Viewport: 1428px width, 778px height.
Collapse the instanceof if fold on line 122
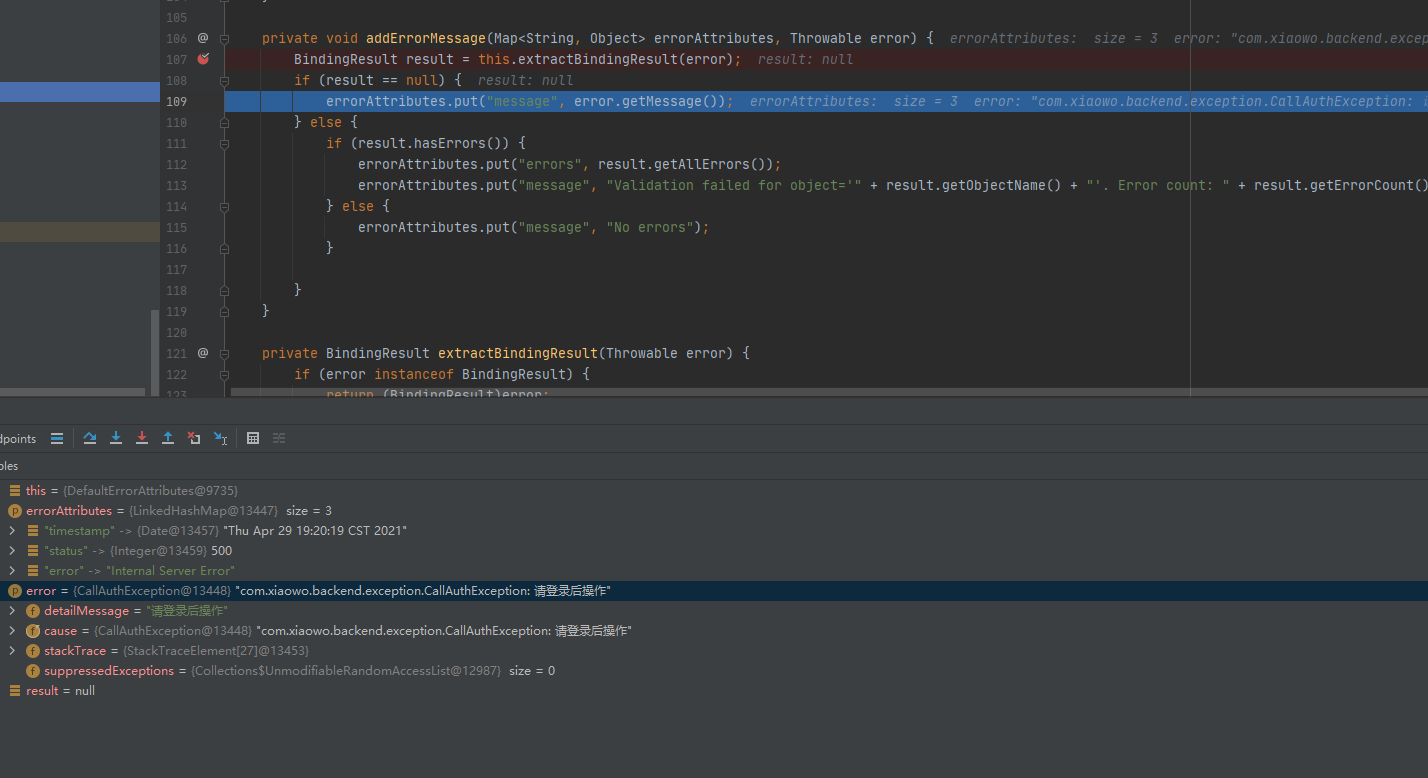click(x=224, y=374)
